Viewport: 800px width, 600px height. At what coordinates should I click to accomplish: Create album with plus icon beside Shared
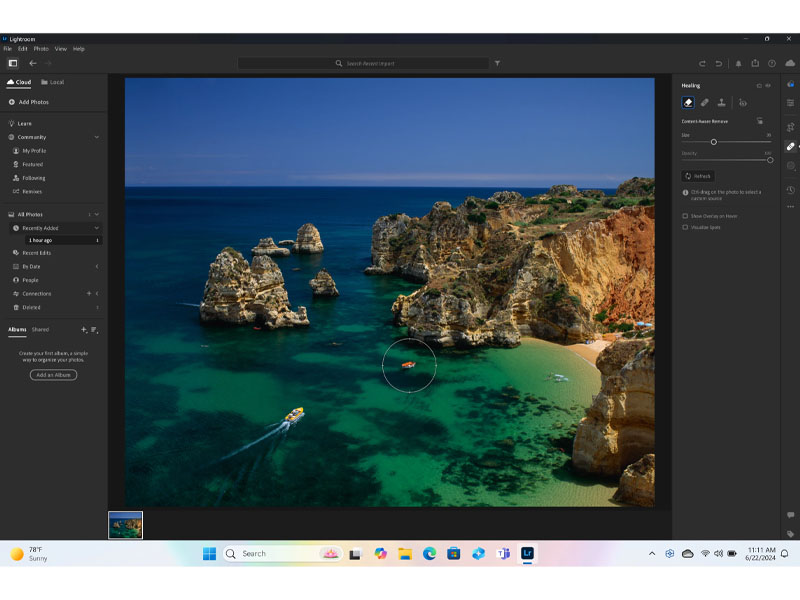(x=84, y=330)
